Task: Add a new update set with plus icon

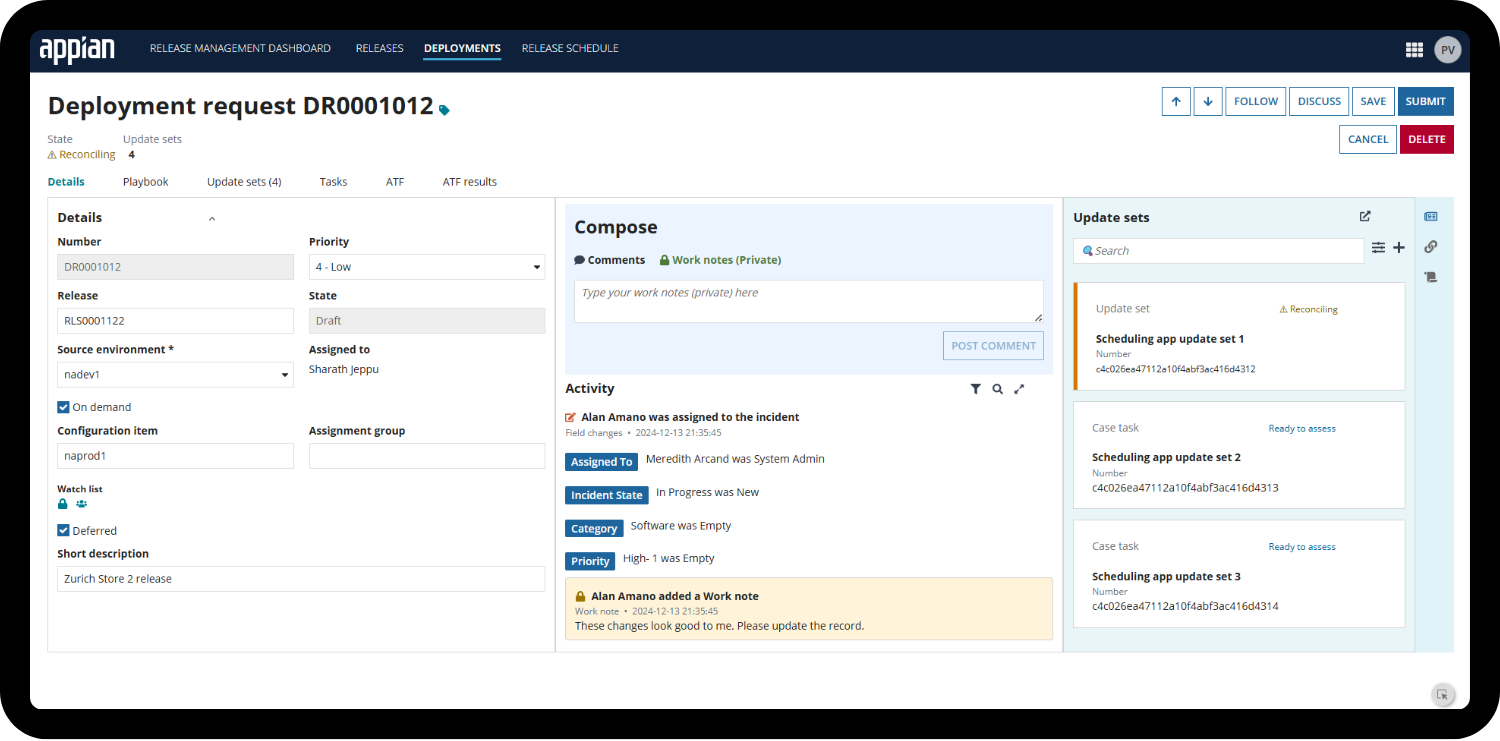Action: [1399, 248]
